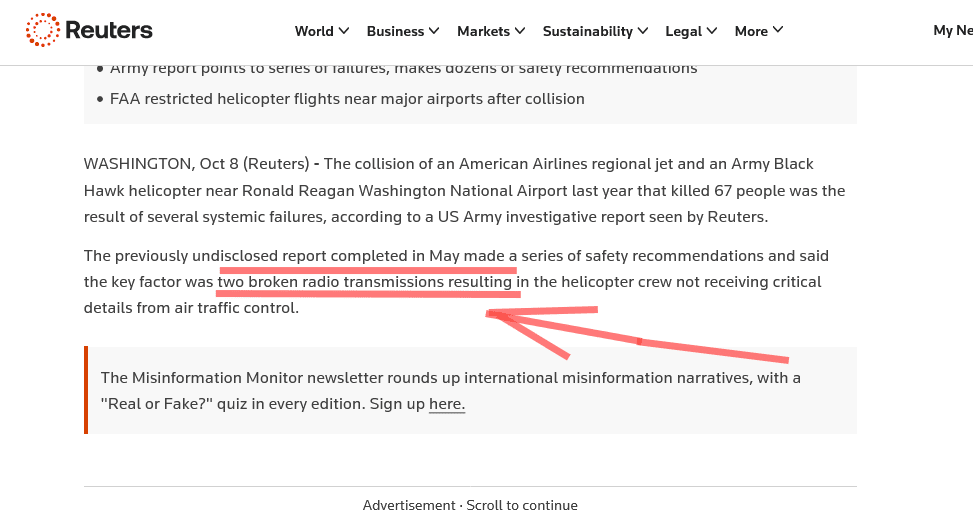This screenshot has width=973, height=532.
Task: Open the More chevron dropdown
Action: 778,30
